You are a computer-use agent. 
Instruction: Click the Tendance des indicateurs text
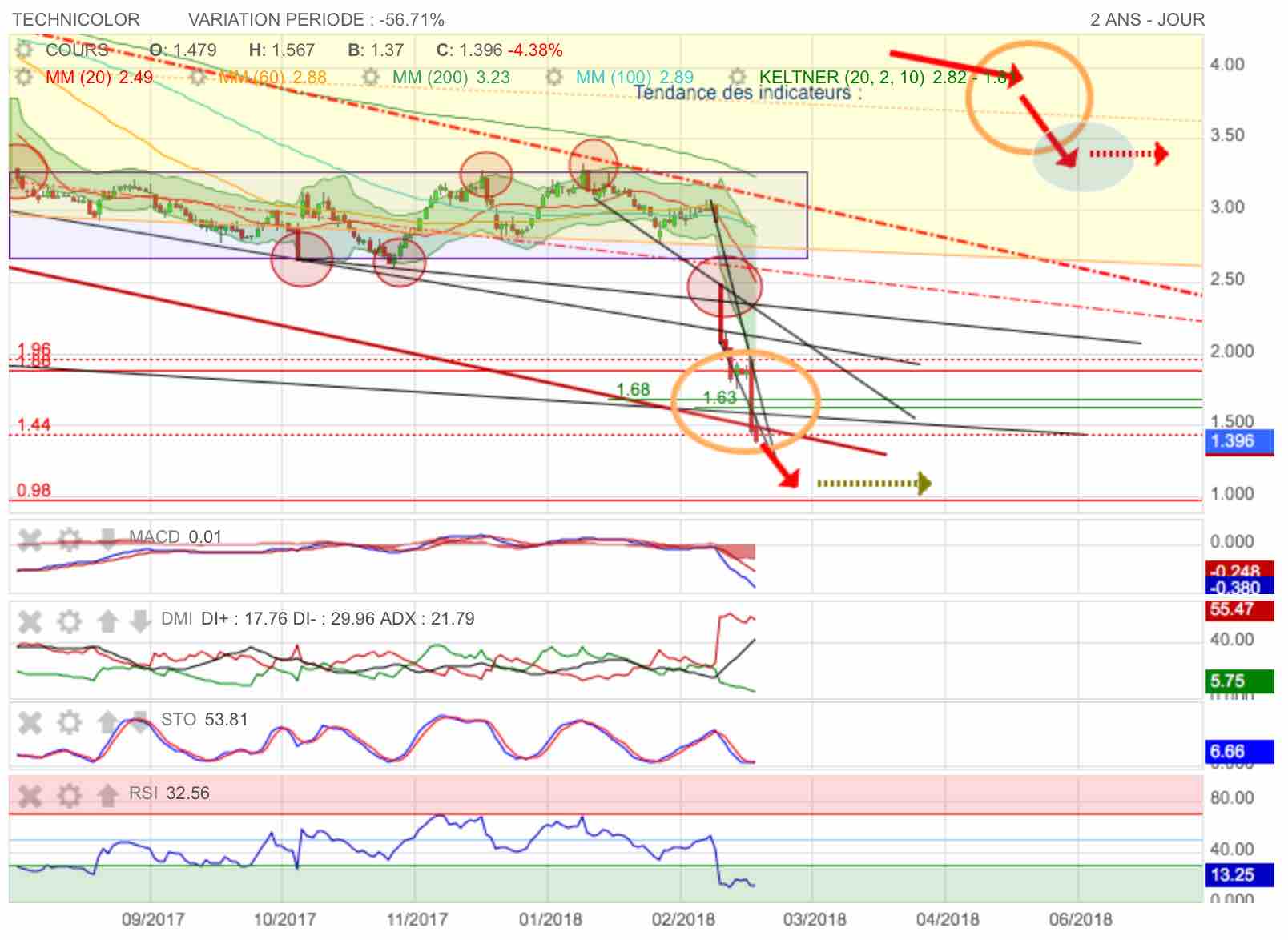tap(748, 93)
